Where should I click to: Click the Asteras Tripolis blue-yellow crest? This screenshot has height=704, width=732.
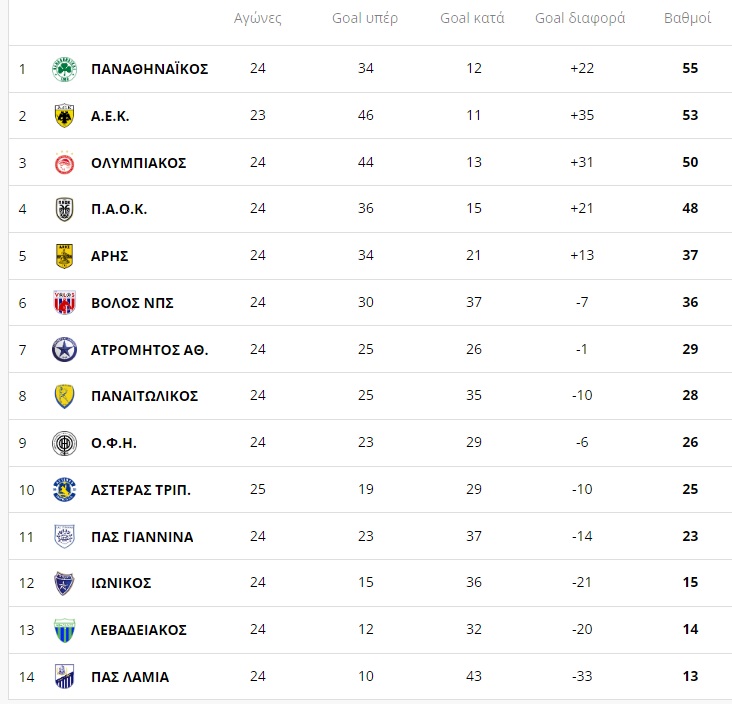64,490
